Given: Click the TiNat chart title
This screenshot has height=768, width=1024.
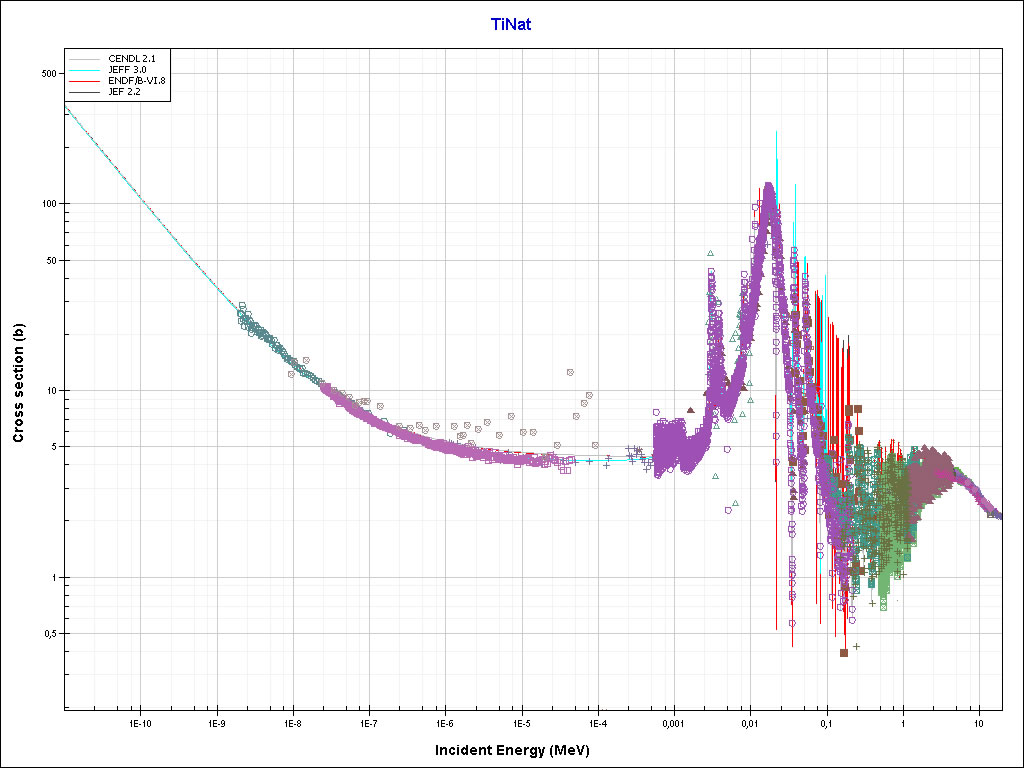Looking at the screenshot, I should 511,24.
